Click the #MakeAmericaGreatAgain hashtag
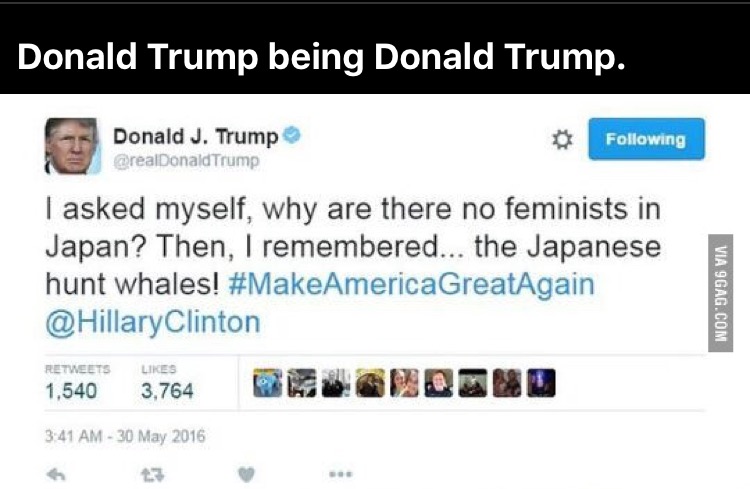This screenshot has width=750, height=489. point(412,284)
